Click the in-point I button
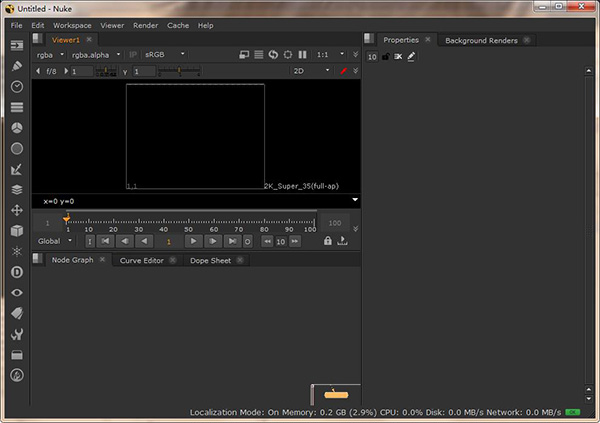 (x=90, y=242)
